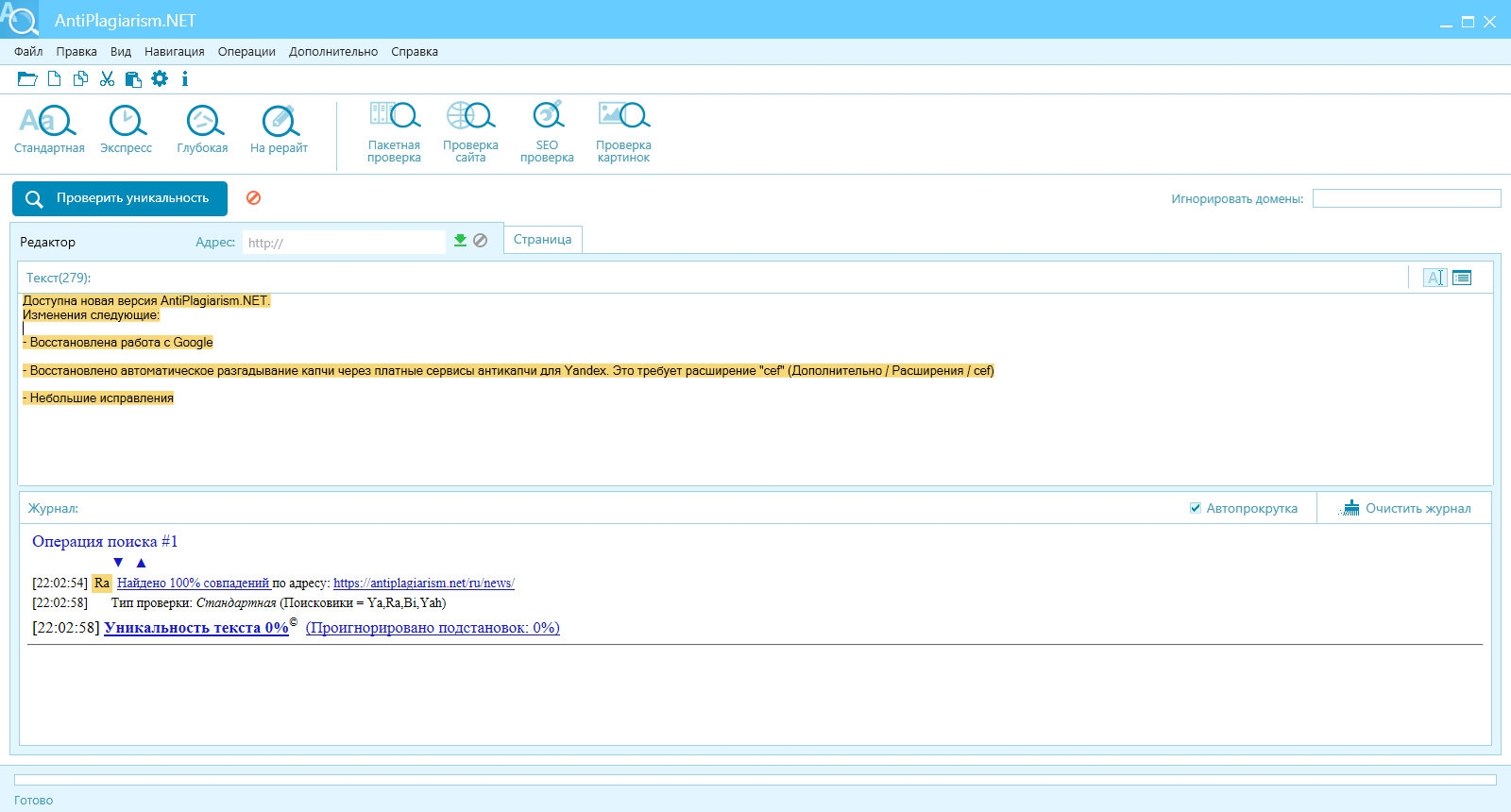The image size is (1511, 812).
Task: Launch the Глубокая check
Action: coord(202,129)
